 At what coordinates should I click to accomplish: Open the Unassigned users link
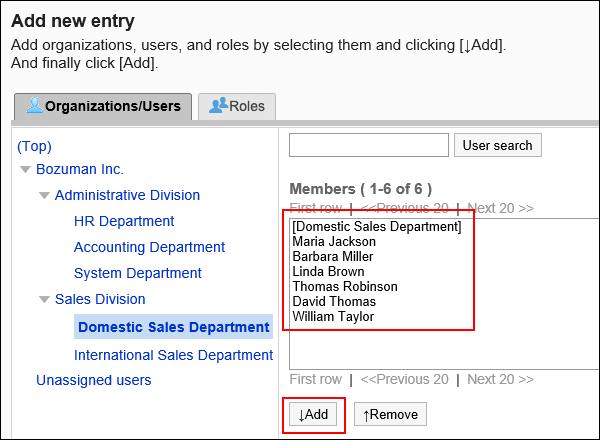[93, 380]
